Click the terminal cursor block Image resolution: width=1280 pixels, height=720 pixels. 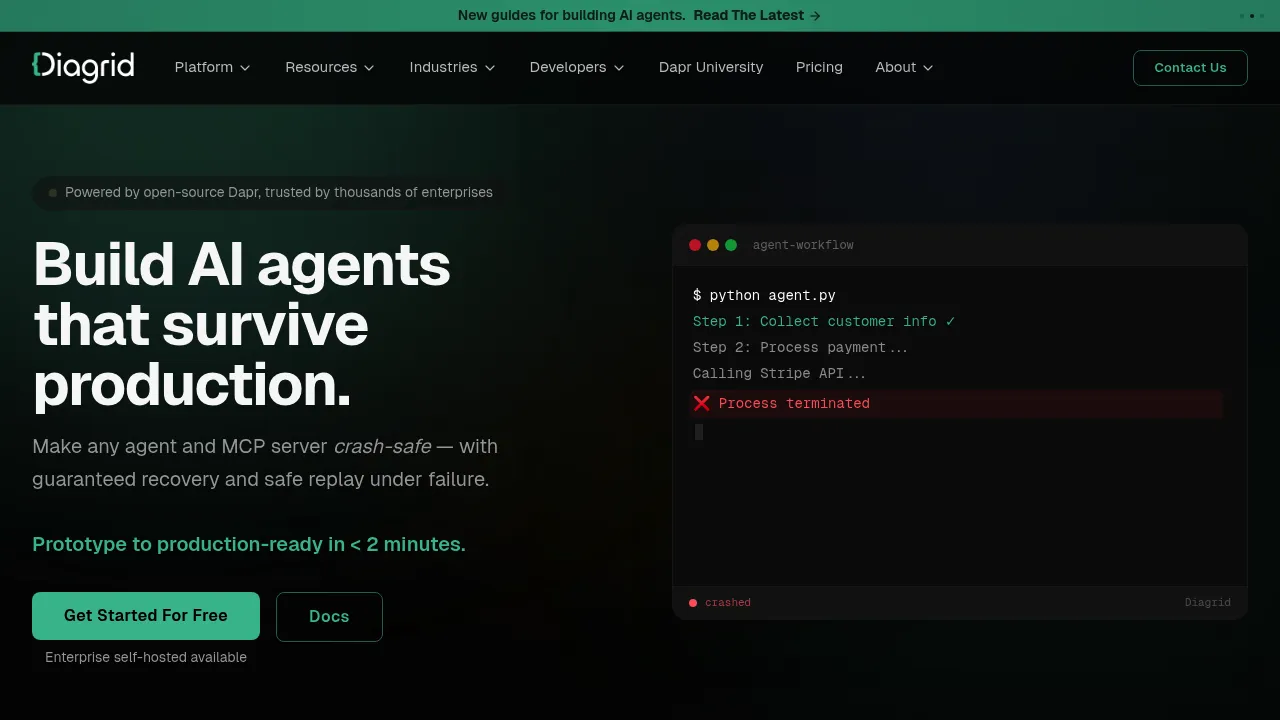point(699,432)
